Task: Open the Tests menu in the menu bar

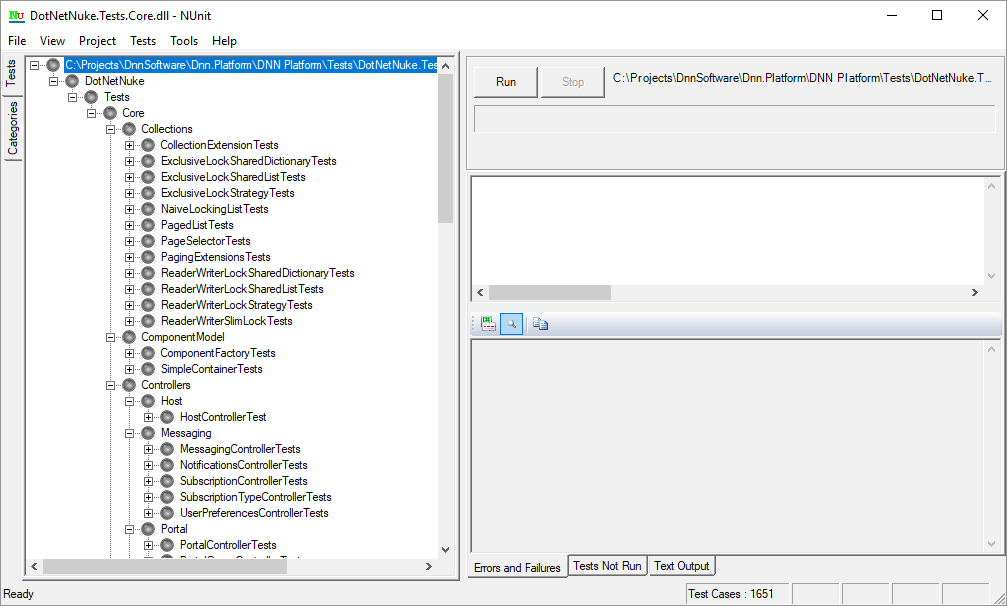Action: tap(143, 41)
